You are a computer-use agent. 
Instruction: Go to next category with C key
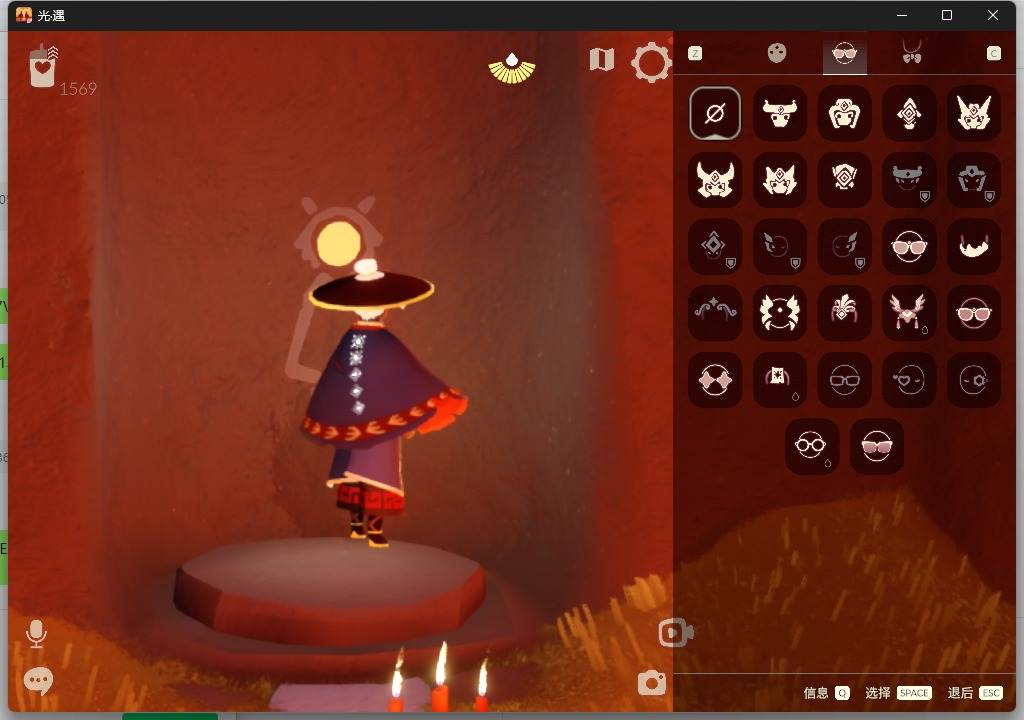pyautogui.click(x=993, y=54)
